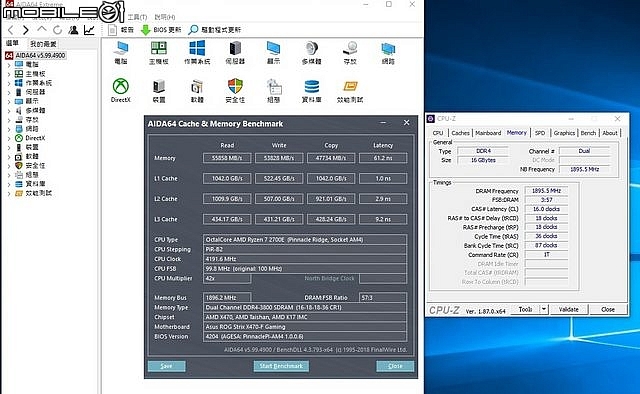Switch to CPU tab in CPU-Z
This screenshot has height=394, width=640.
point(438,133)
